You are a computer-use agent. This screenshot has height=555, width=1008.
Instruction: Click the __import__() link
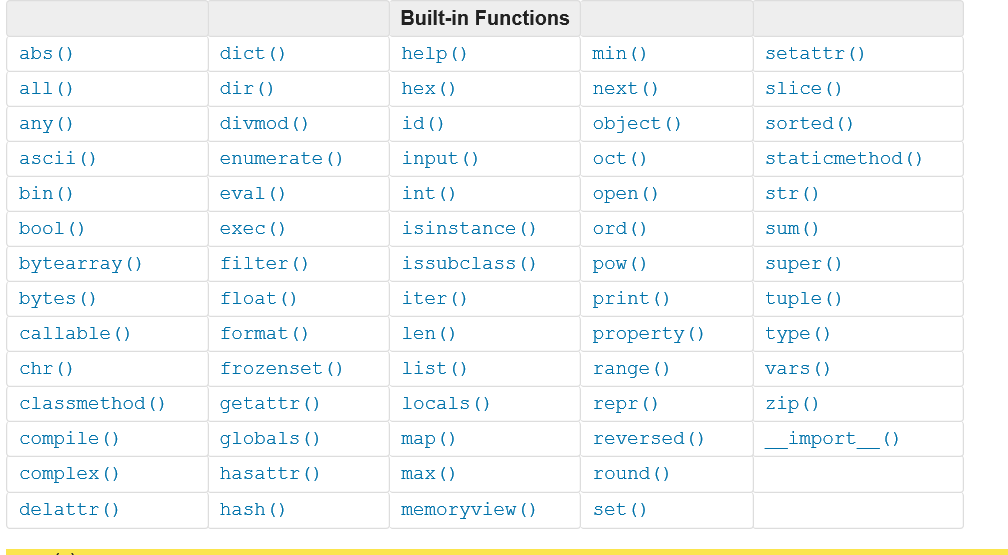click(x=832, y=439)
